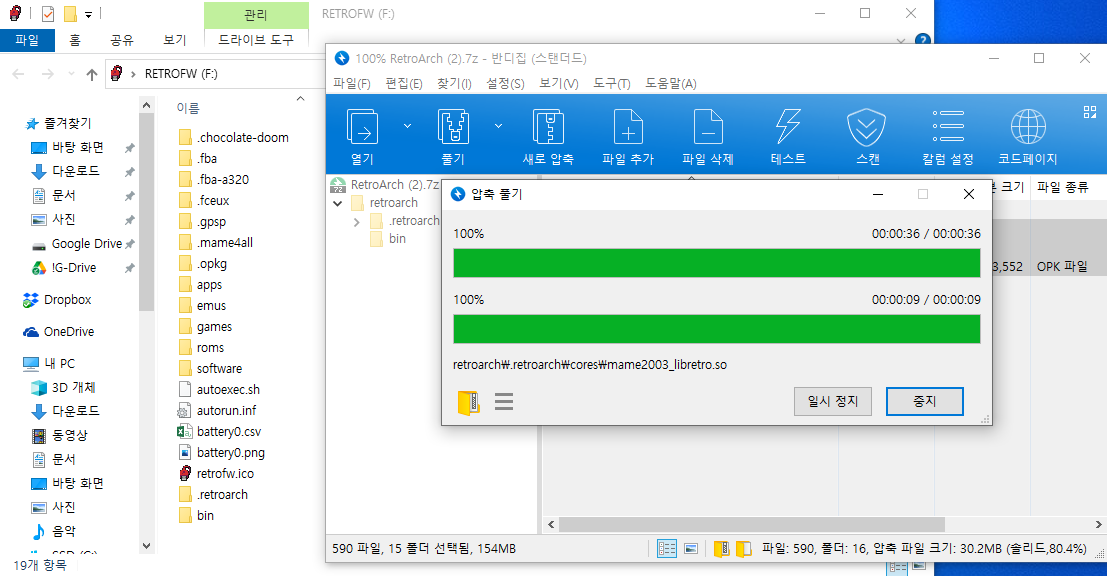Collapse the retroarch tree node in Bandizip
Screen dimensions: 1107x576
click(x=337, y=203)
